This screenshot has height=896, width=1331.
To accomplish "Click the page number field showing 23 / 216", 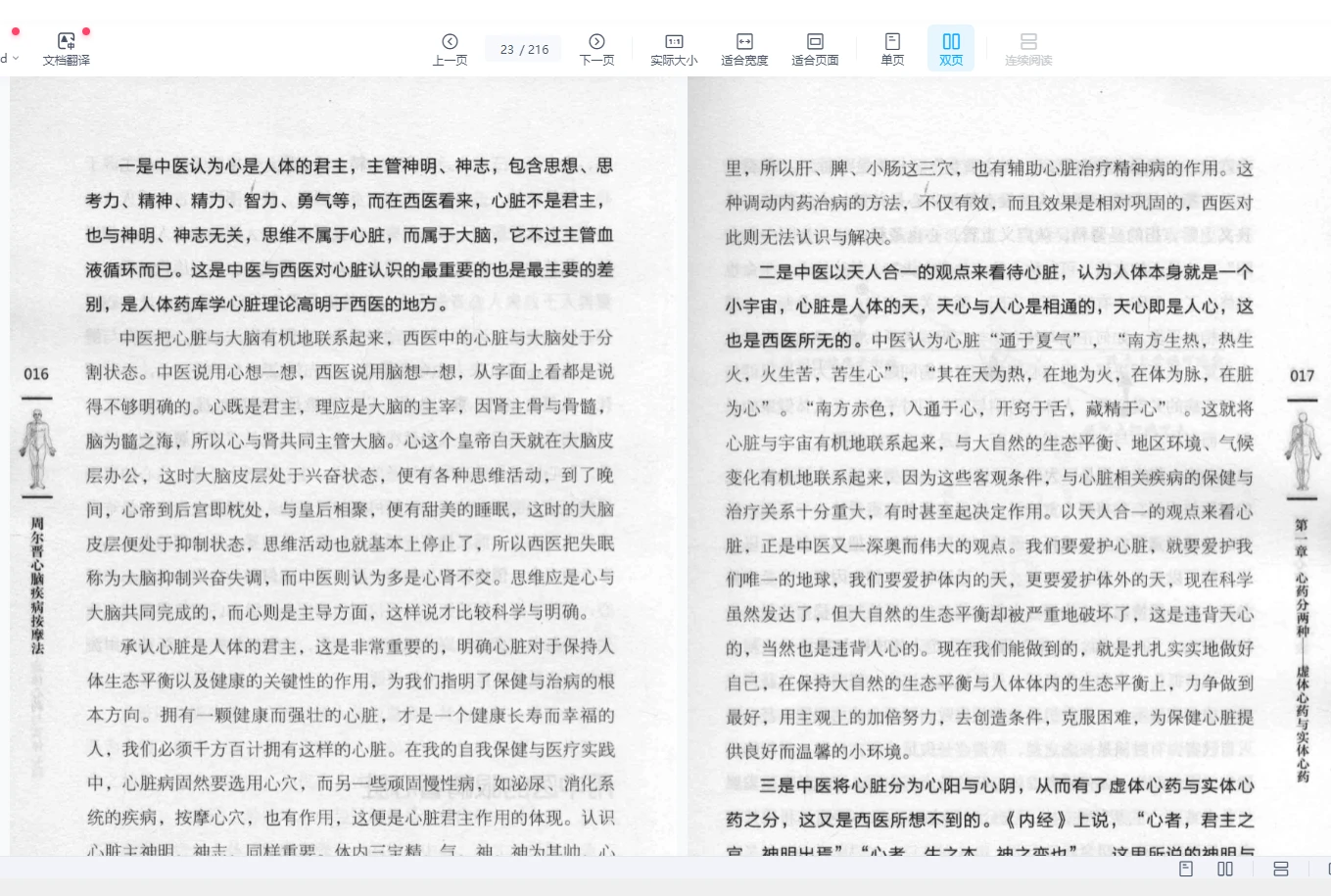I will [x=524, y=49].
